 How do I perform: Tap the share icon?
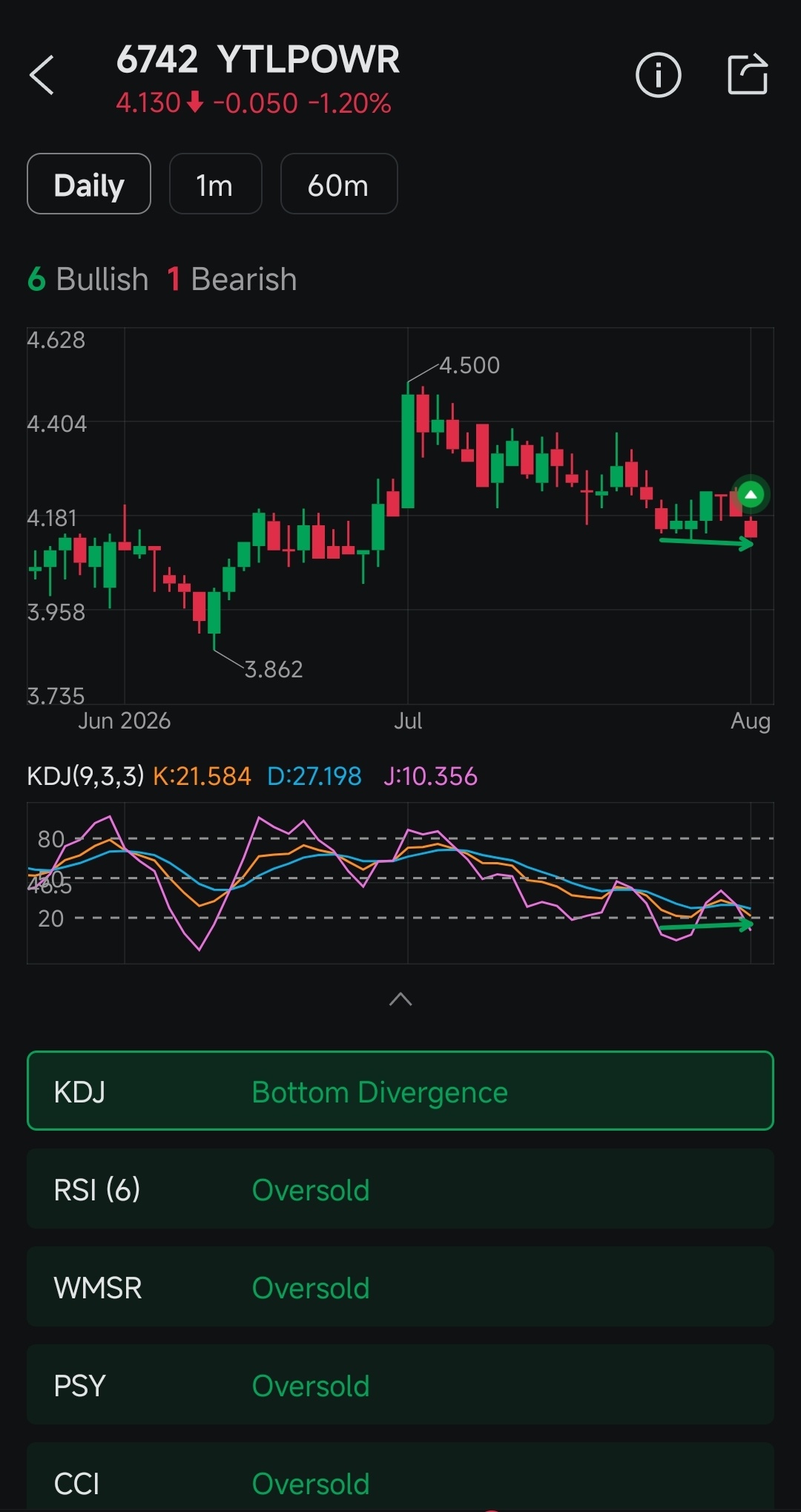coord(747,74)
